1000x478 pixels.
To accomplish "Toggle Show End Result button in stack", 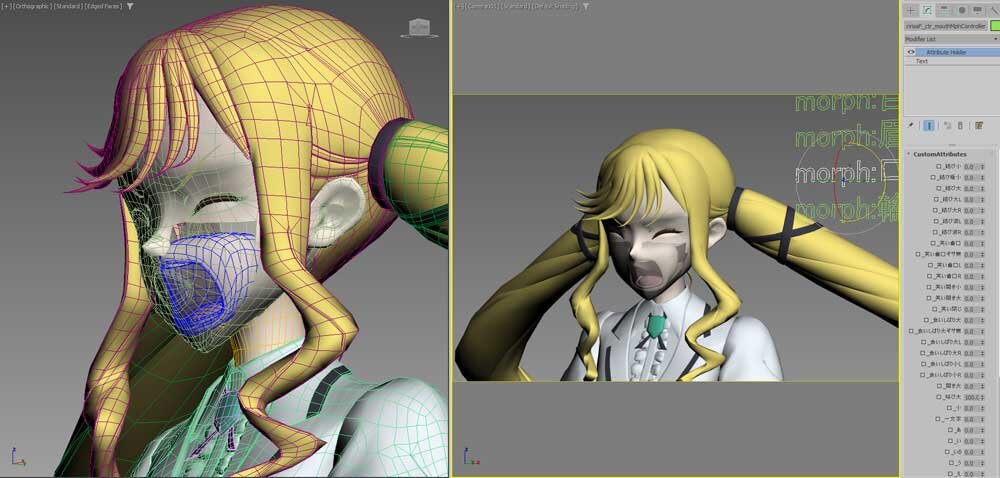I will [929, 126].
